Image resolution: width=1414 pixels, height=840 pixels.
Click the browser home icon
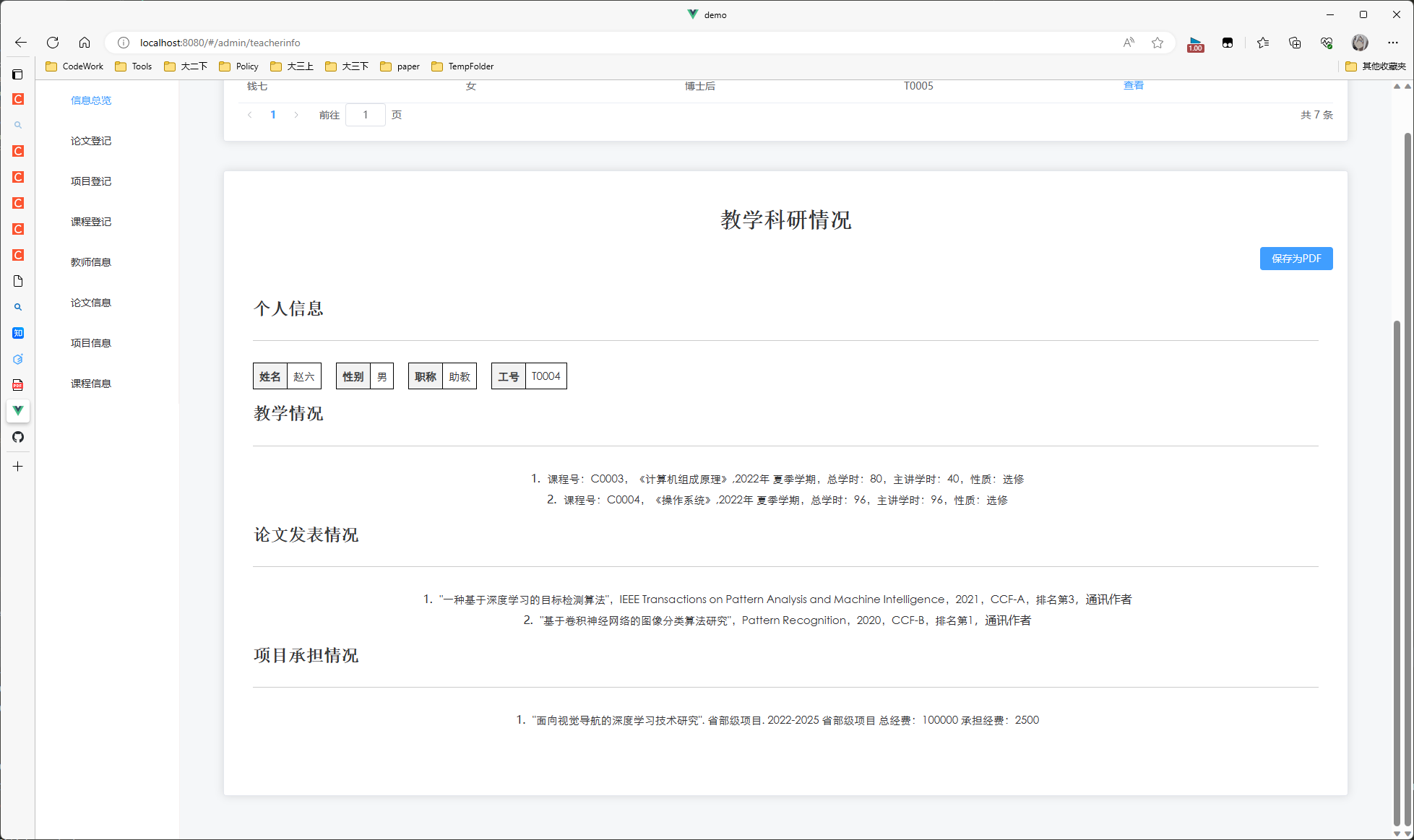[85, 43]
